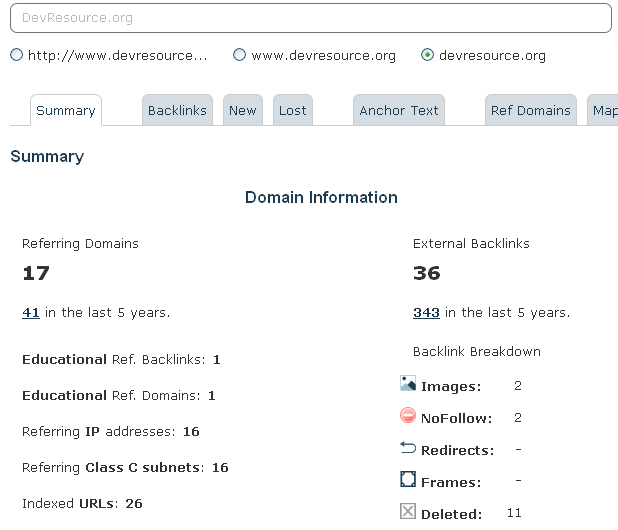Select the www.devresource.org radio option

(240, 55)
